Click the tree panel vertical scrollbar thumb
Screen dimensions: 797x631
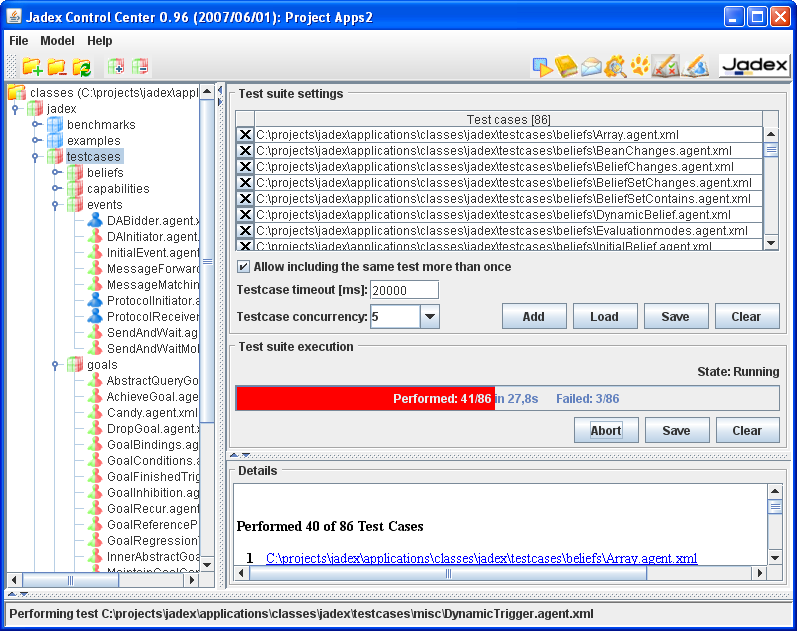tap(207, 261)
